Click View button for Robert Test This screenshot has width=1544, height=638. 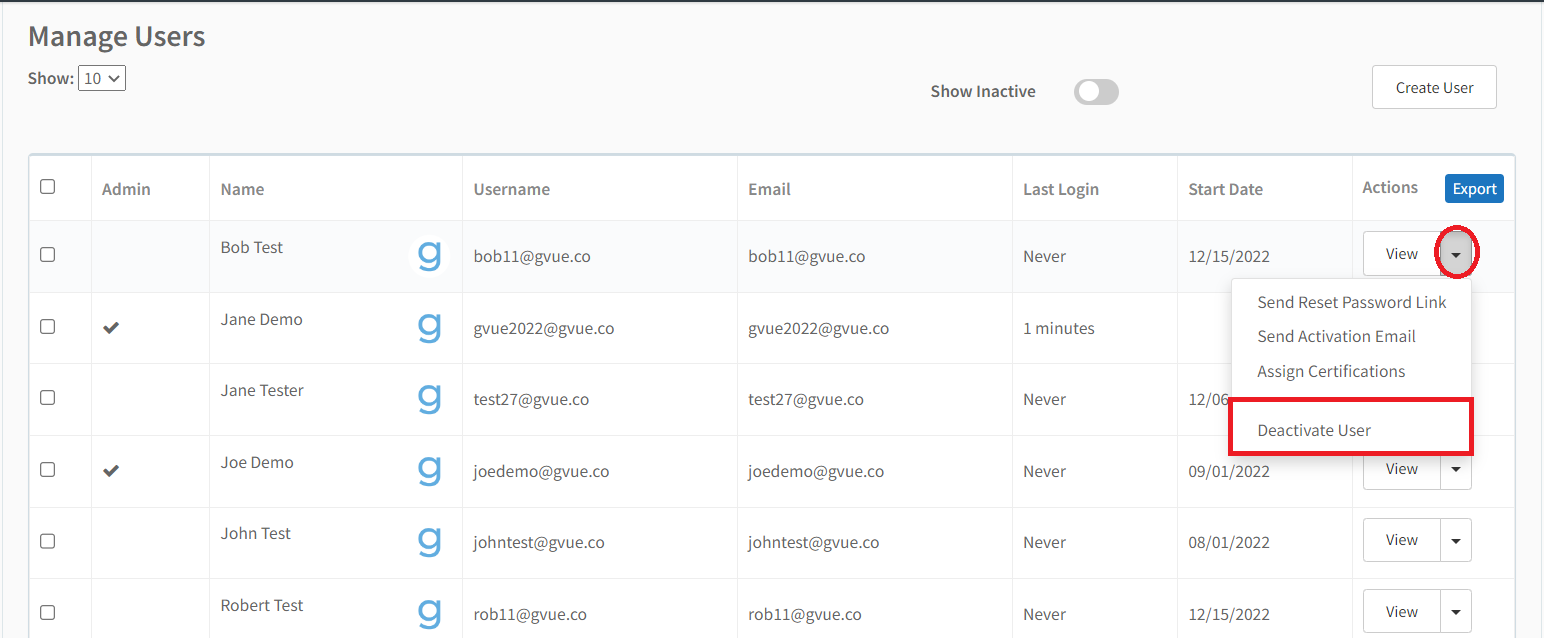(x=1401, y=612)
